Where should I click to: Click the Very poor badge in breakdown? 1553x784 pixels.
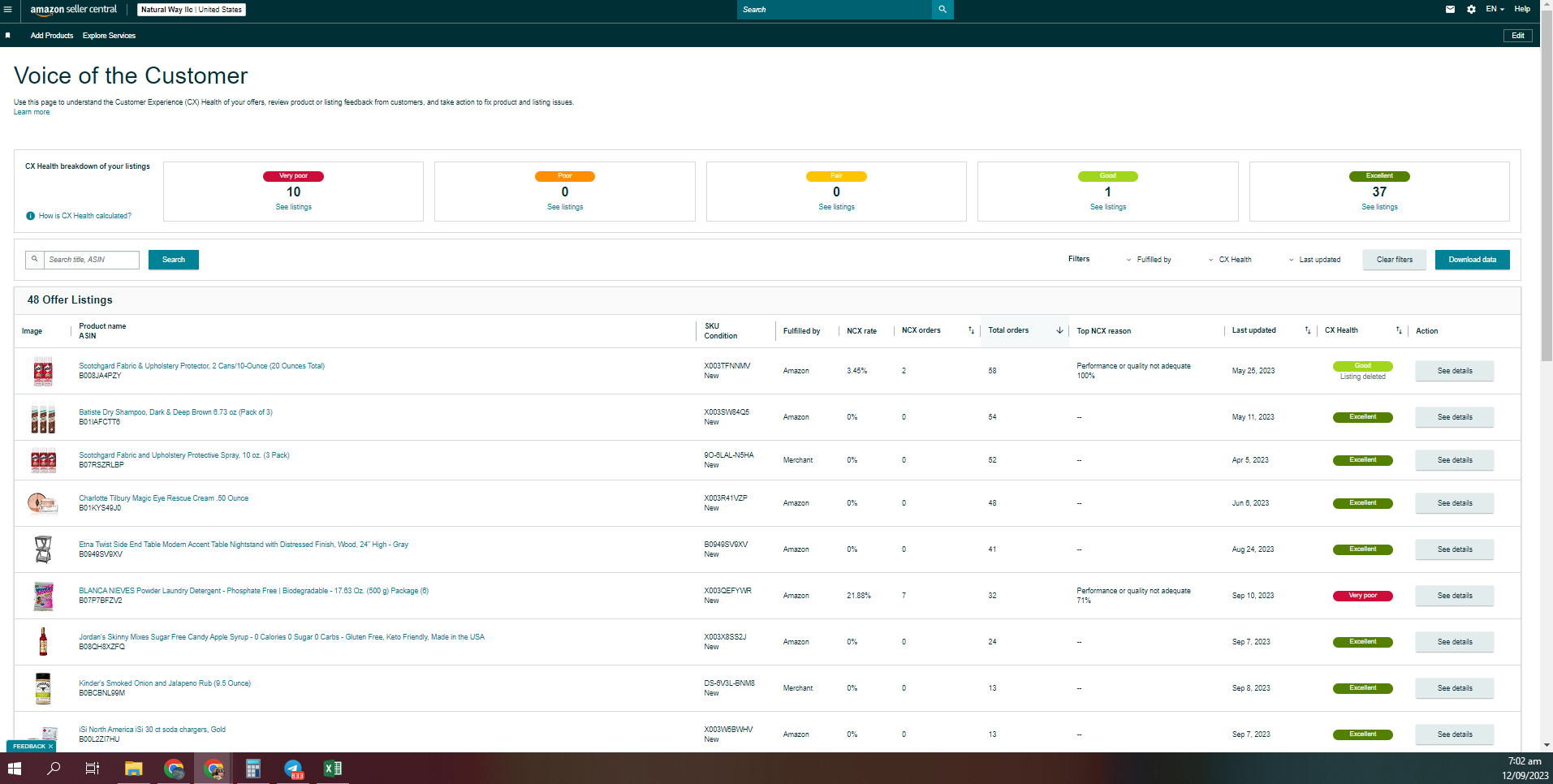pyautogui.click(x=294, y=176)
